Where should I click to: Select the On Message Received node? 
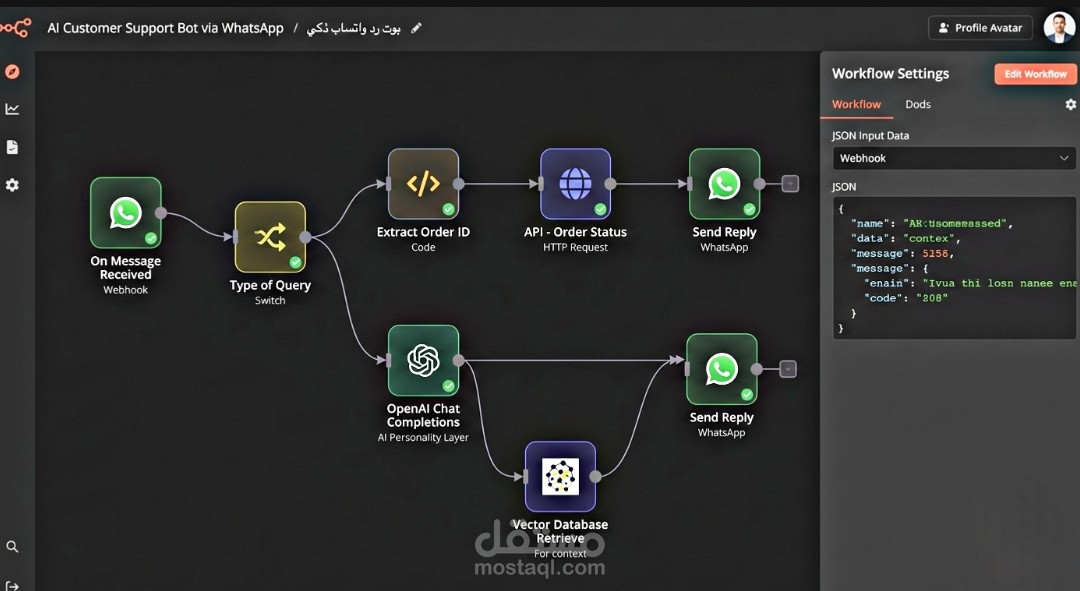coord(126,212)
